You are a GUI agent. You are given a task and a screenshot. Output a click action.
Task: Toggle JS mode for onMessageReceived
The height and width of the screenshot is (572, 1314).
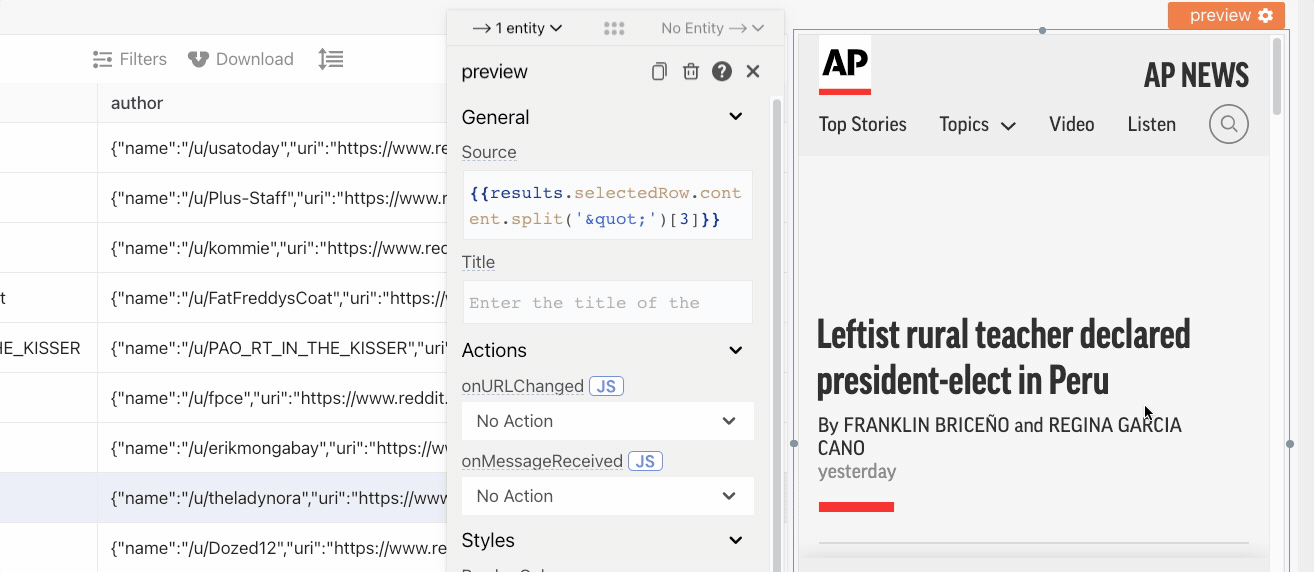coord(645,461)
